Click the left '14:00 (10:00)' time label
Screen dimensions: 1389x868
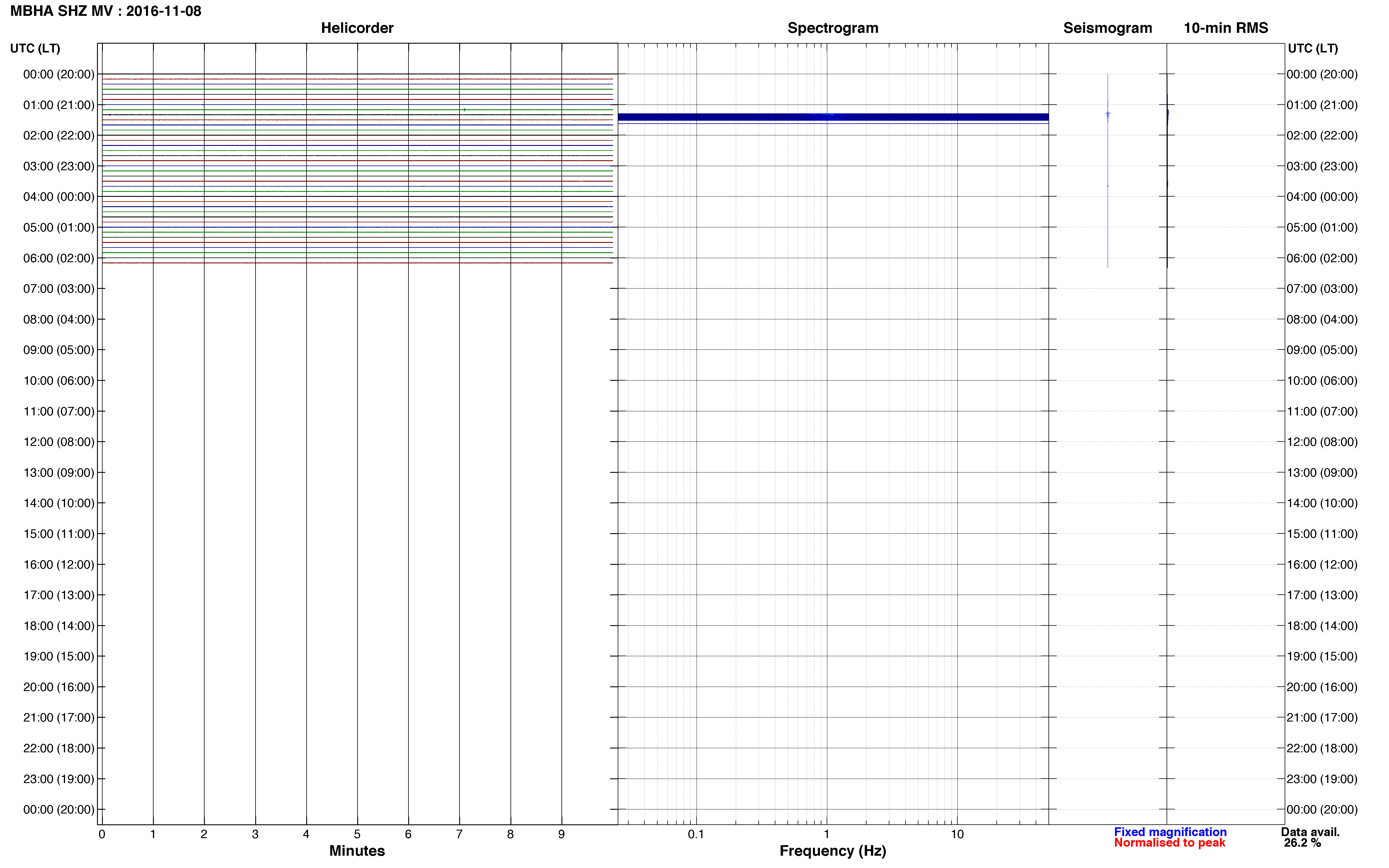coord(59,504)
